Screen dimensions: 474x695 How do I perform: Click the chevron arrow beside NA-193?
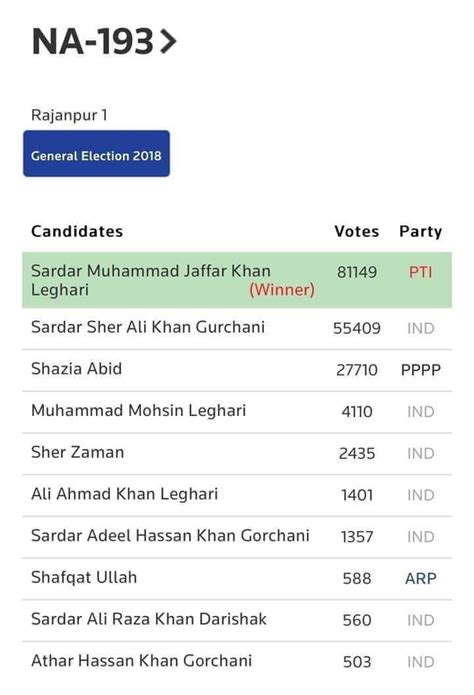[x=168, y=41]
